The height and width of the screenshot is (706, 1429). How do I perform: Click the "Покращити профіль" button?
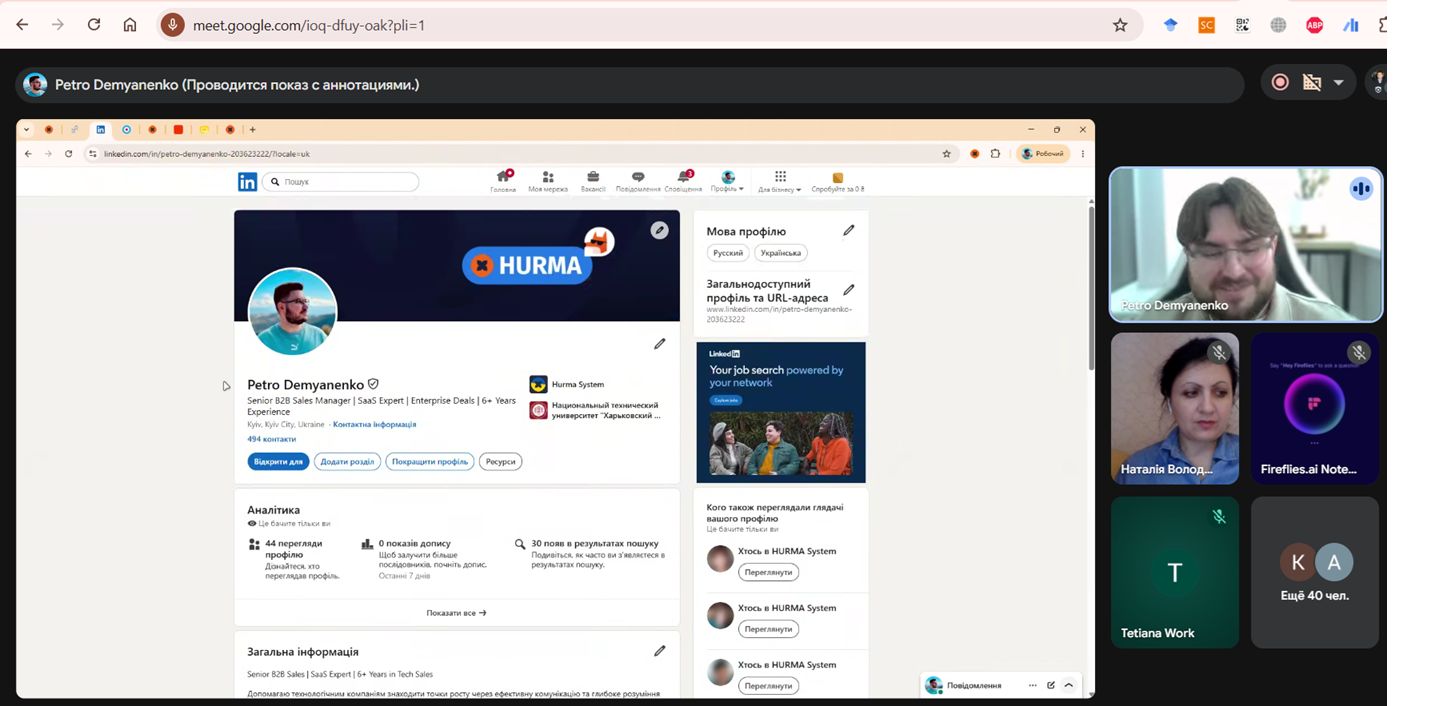pyautogui.click(x=430, y=461)
